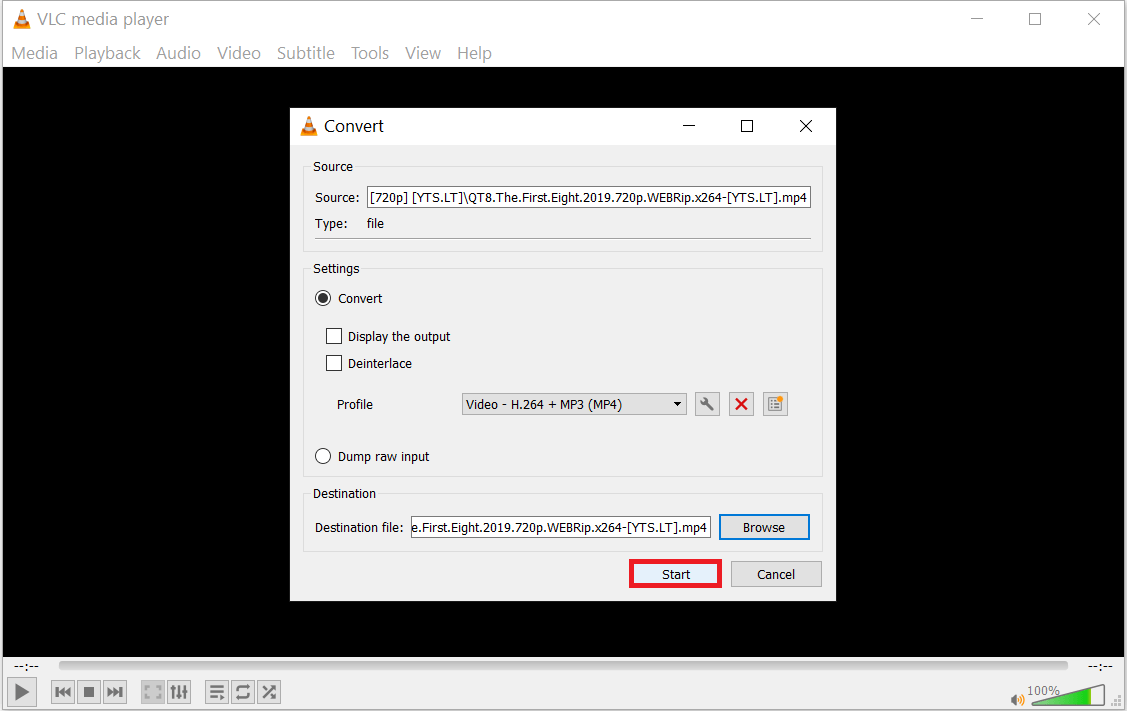The image size is (1127, 711).
Task: Click VLC cone icon in main title bar
Action: point(22,19)
